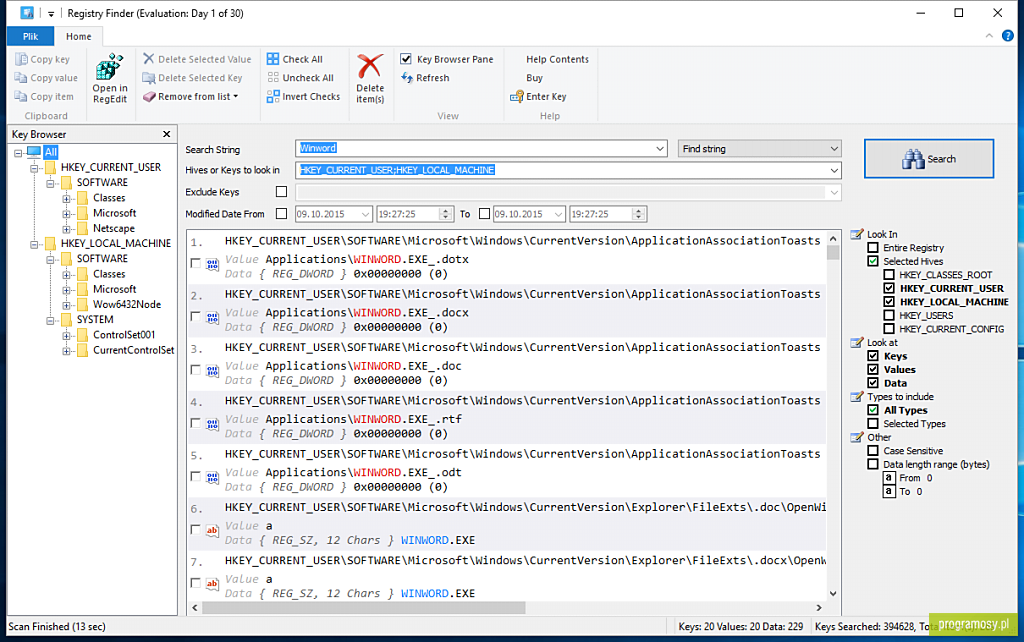Open the Find string mode dropdown
Screen dimensions: 1024x642
[760, 149]
